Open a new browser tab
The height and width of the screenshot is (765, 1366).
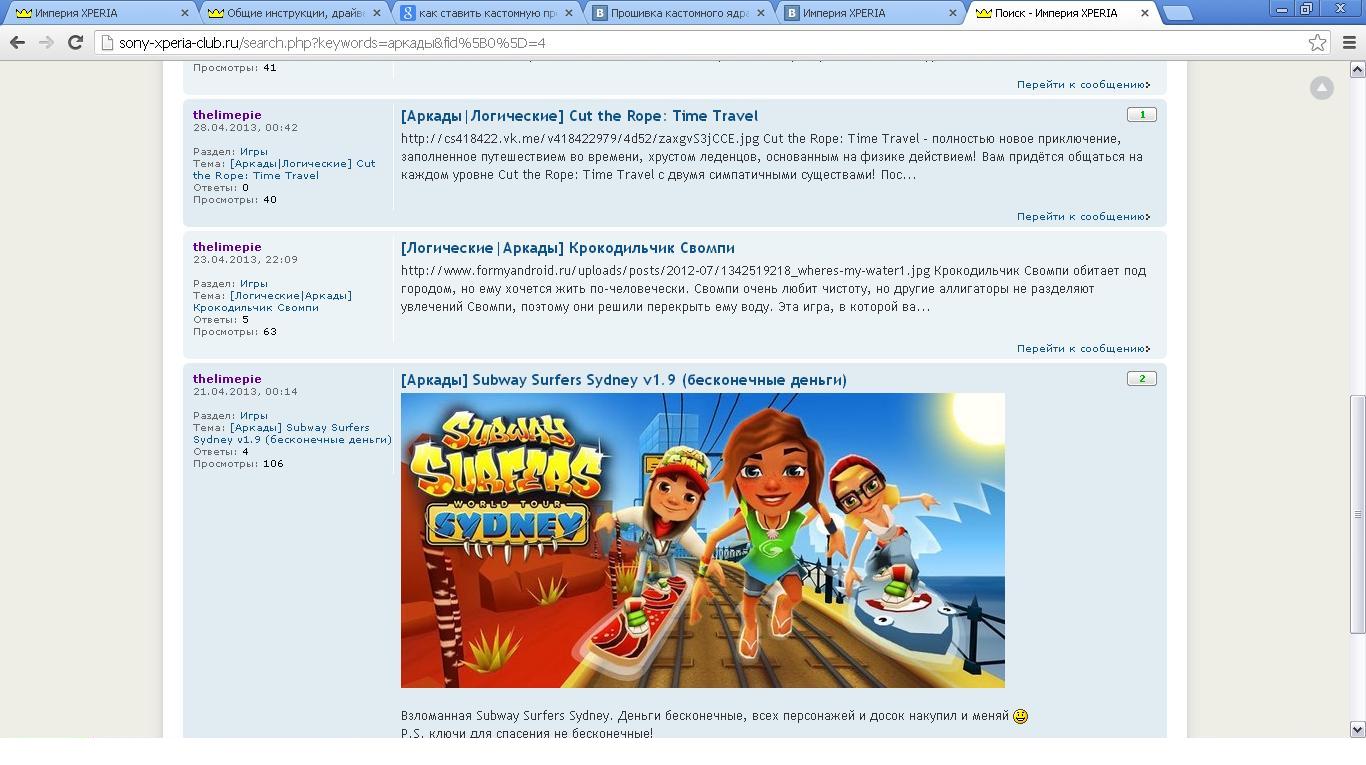(1177, 13)
